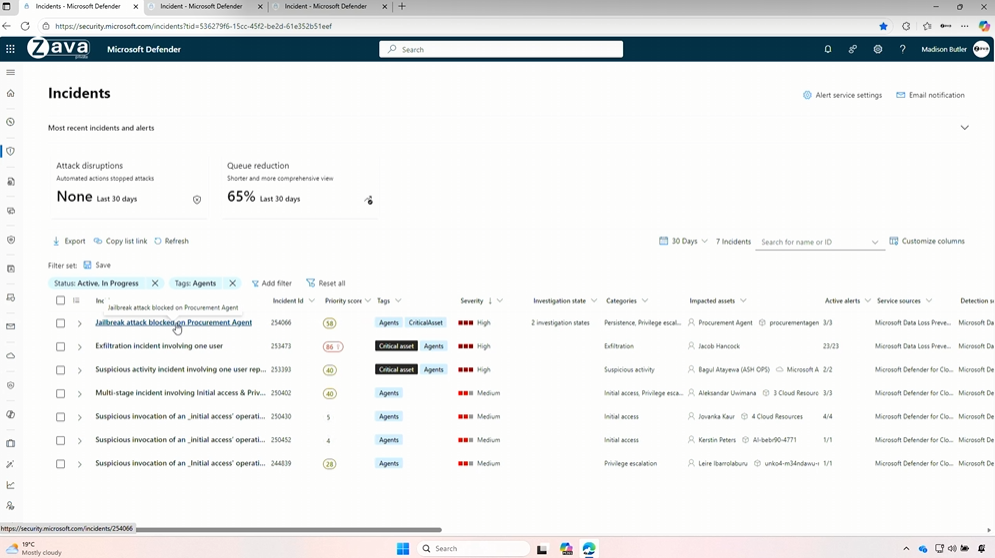Image resolution: width=995 pixels, height=558 pixels.
Task: Open Jailbreak attack blocked on Procurement Agent
Action: pyautogui.click(x=173, y=322)
